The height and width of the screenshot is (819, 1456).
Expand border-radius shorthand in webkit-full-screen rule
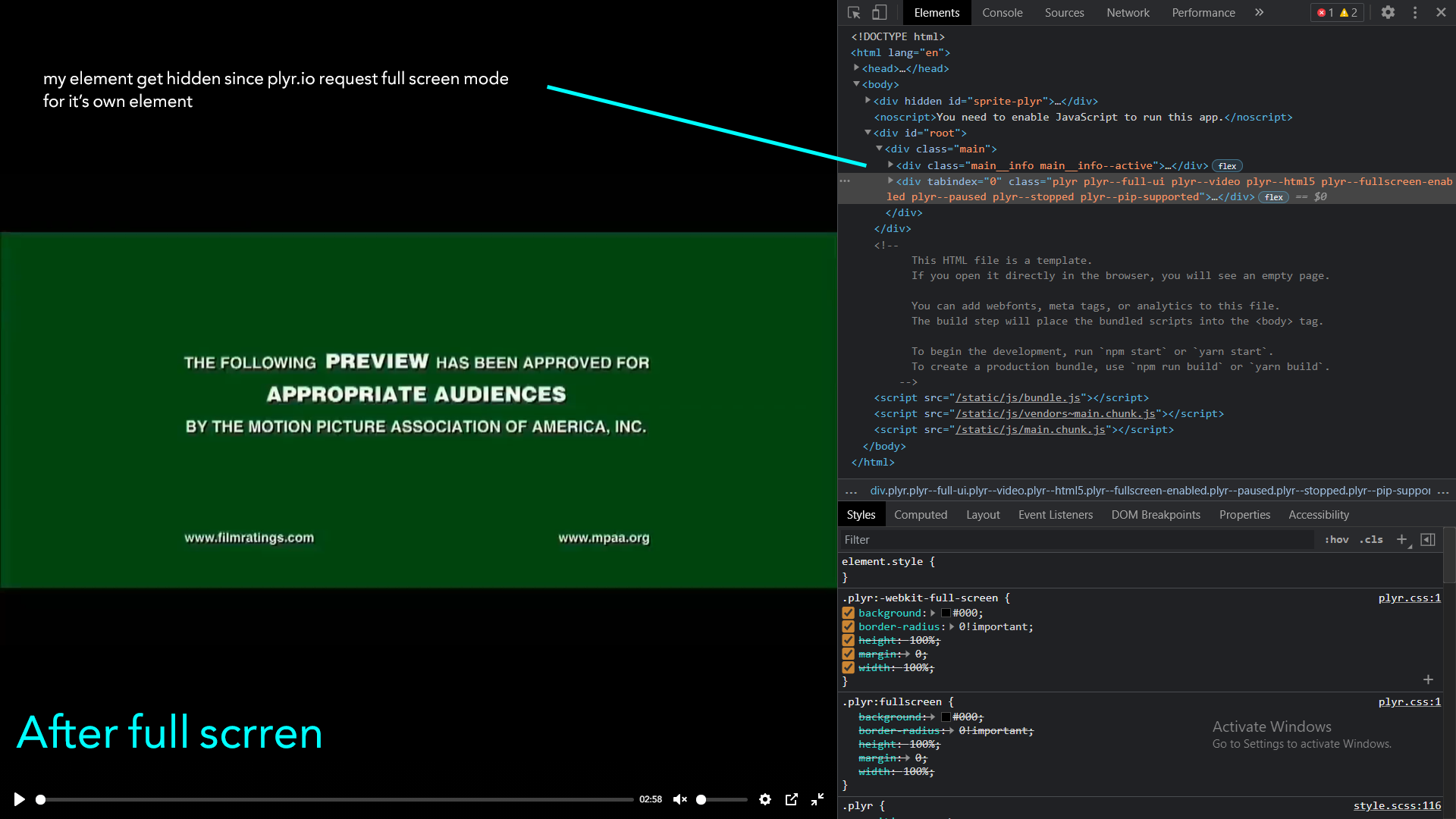(952, 626)
